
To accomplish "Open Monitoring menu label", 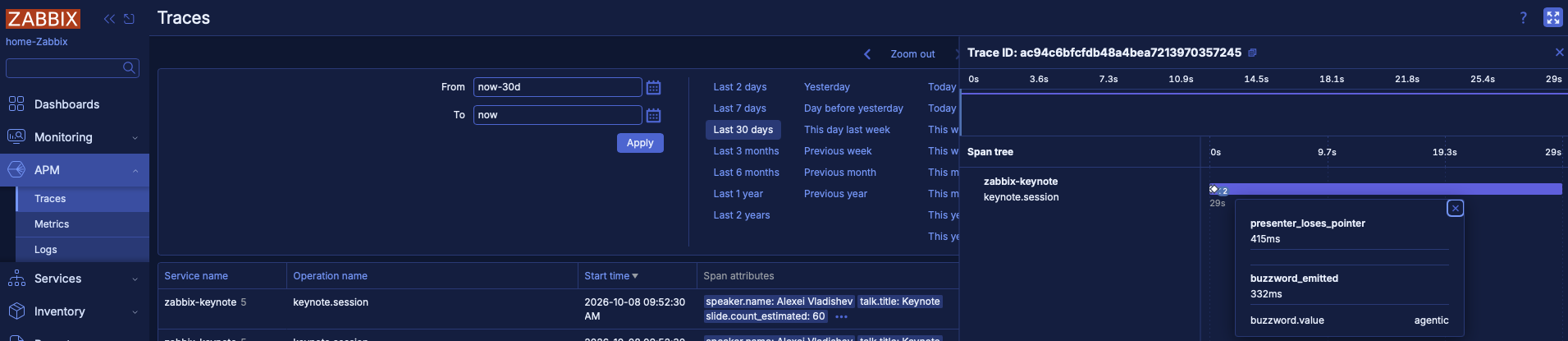I will (x=63, y=137).
